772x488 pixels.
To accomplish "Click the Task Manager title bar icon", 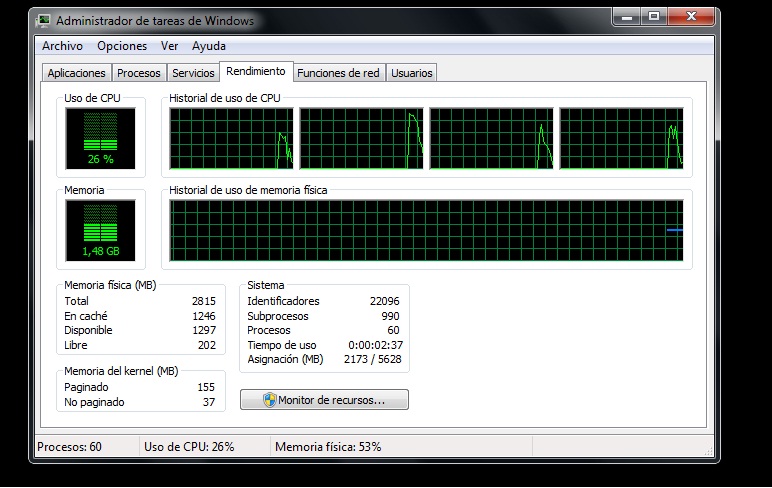I will coord(44,21).
